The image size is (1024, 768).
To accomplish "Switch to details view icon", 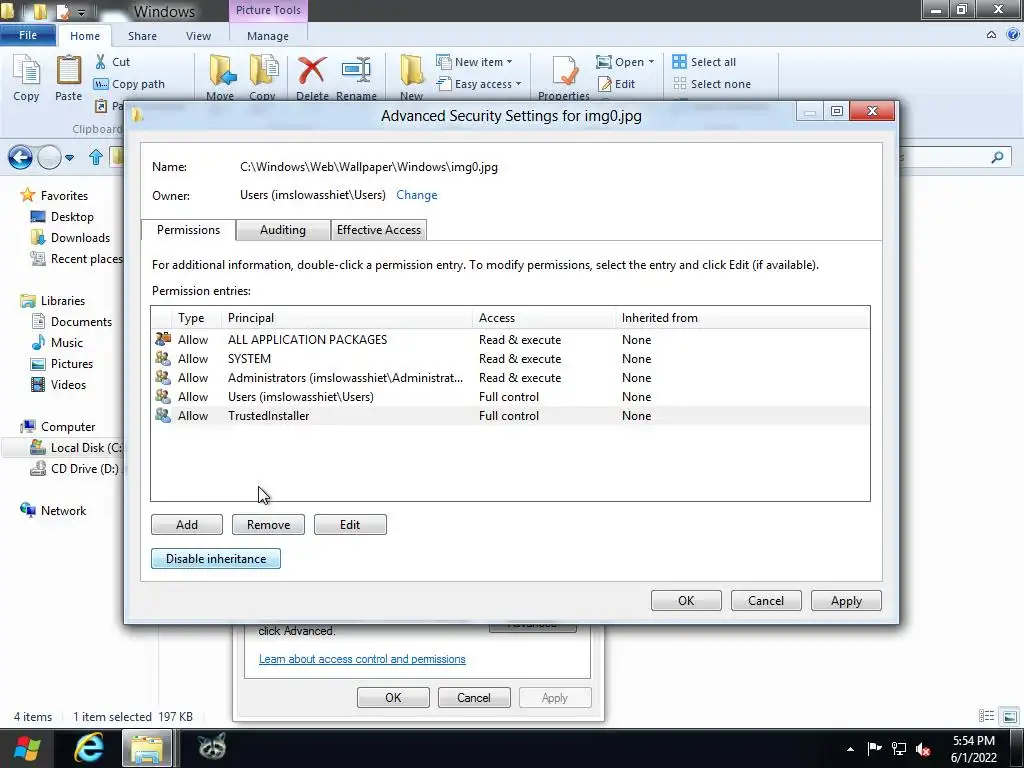I will click(986, 716).
